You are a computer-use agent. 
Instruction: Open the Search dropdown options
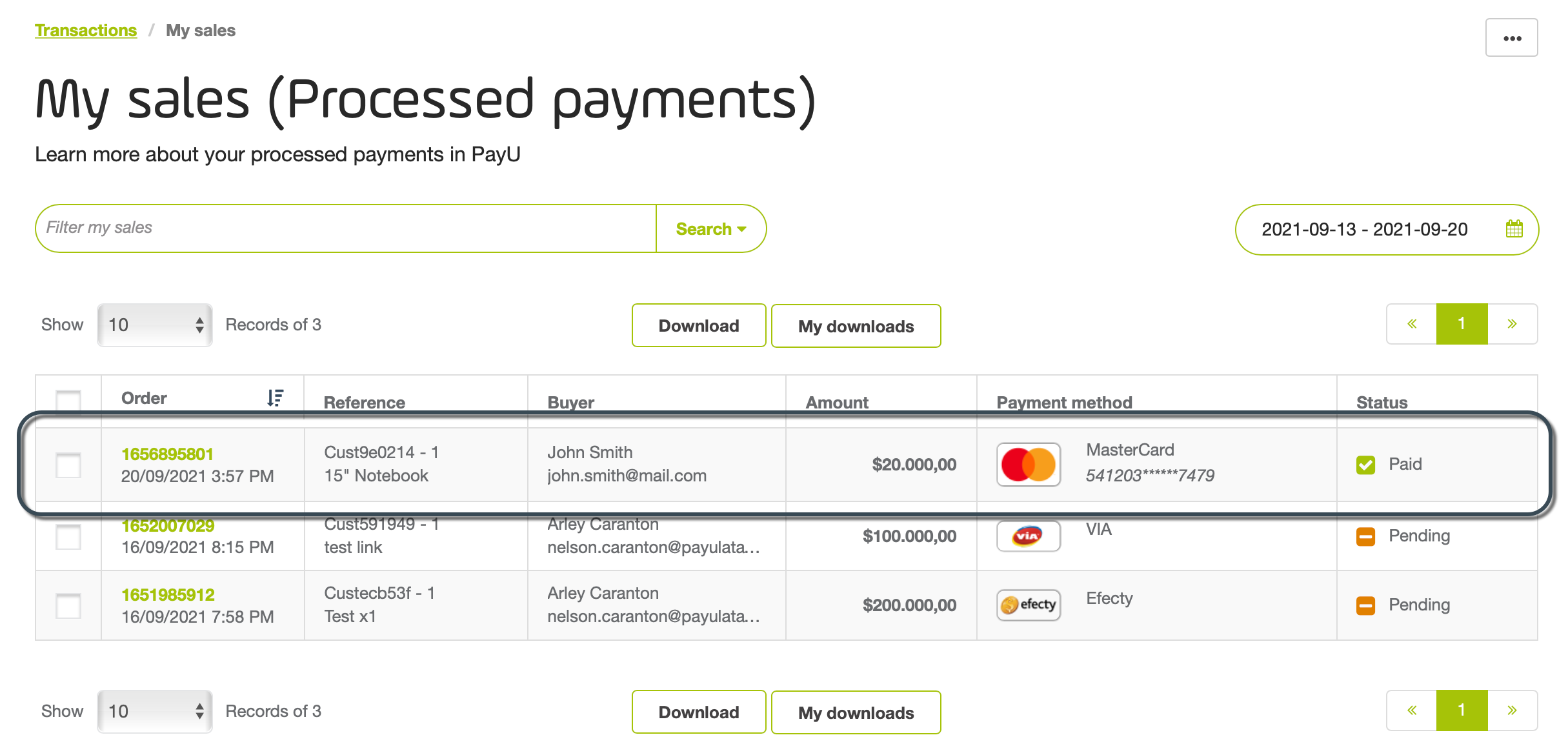click(711, 229)
